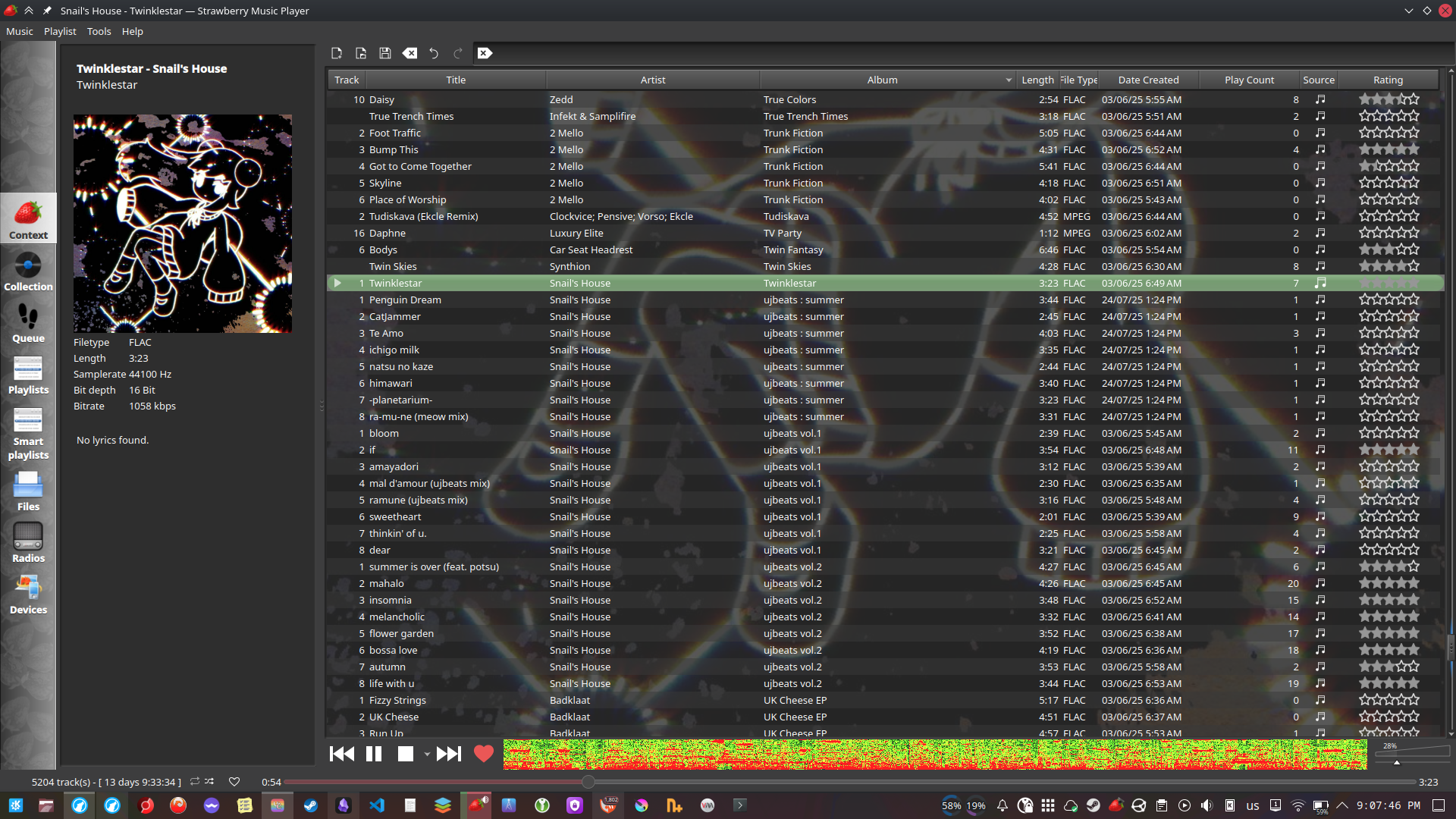Click the load playlist icon
Viewport: 1456px width, 819px height.
(361, 53)
